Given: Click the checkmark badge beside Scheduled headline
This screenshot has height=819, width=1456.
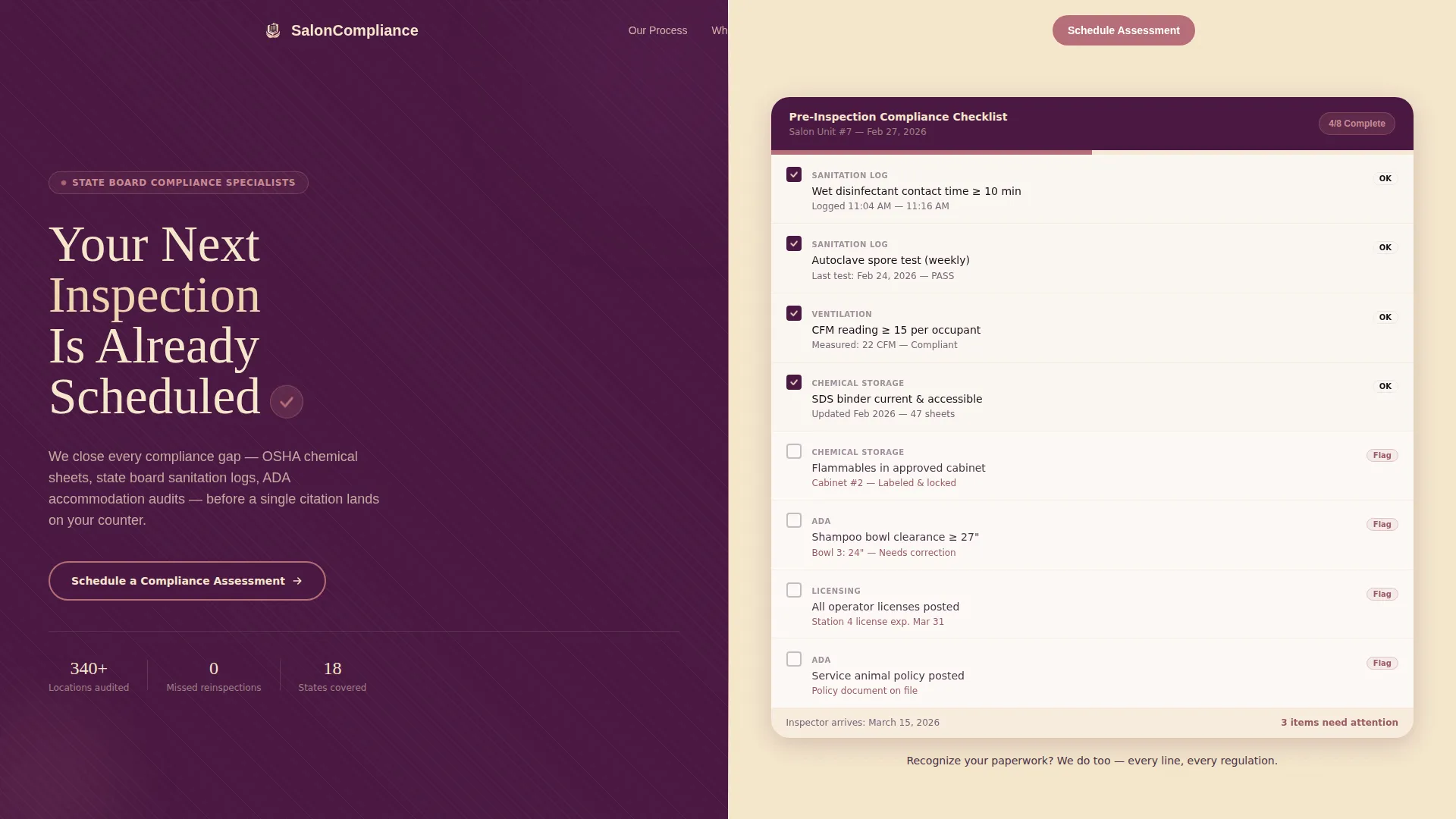Looking at the screenshot, I should 287,402.
